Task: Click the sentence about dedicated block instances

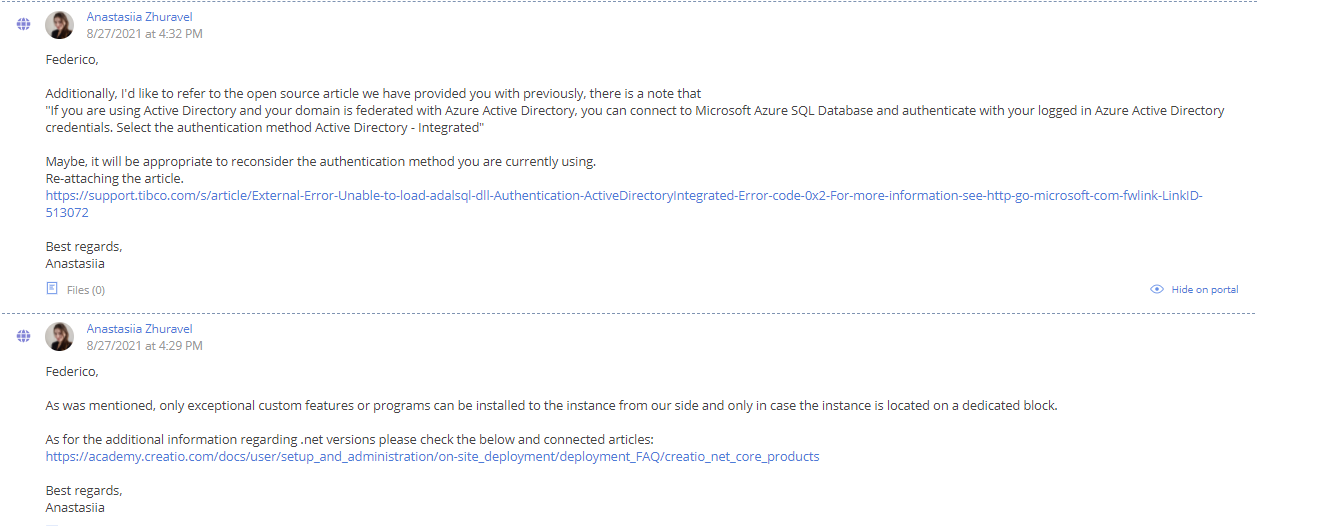Action: [551, 406]
